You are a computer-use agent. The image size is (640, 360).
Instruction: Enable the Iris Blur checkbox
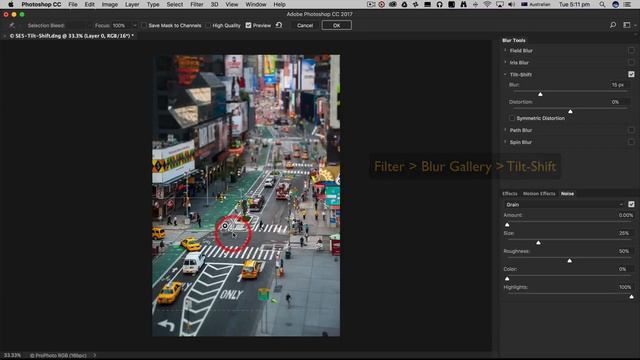pyautogui.click(x=631, y=62)
